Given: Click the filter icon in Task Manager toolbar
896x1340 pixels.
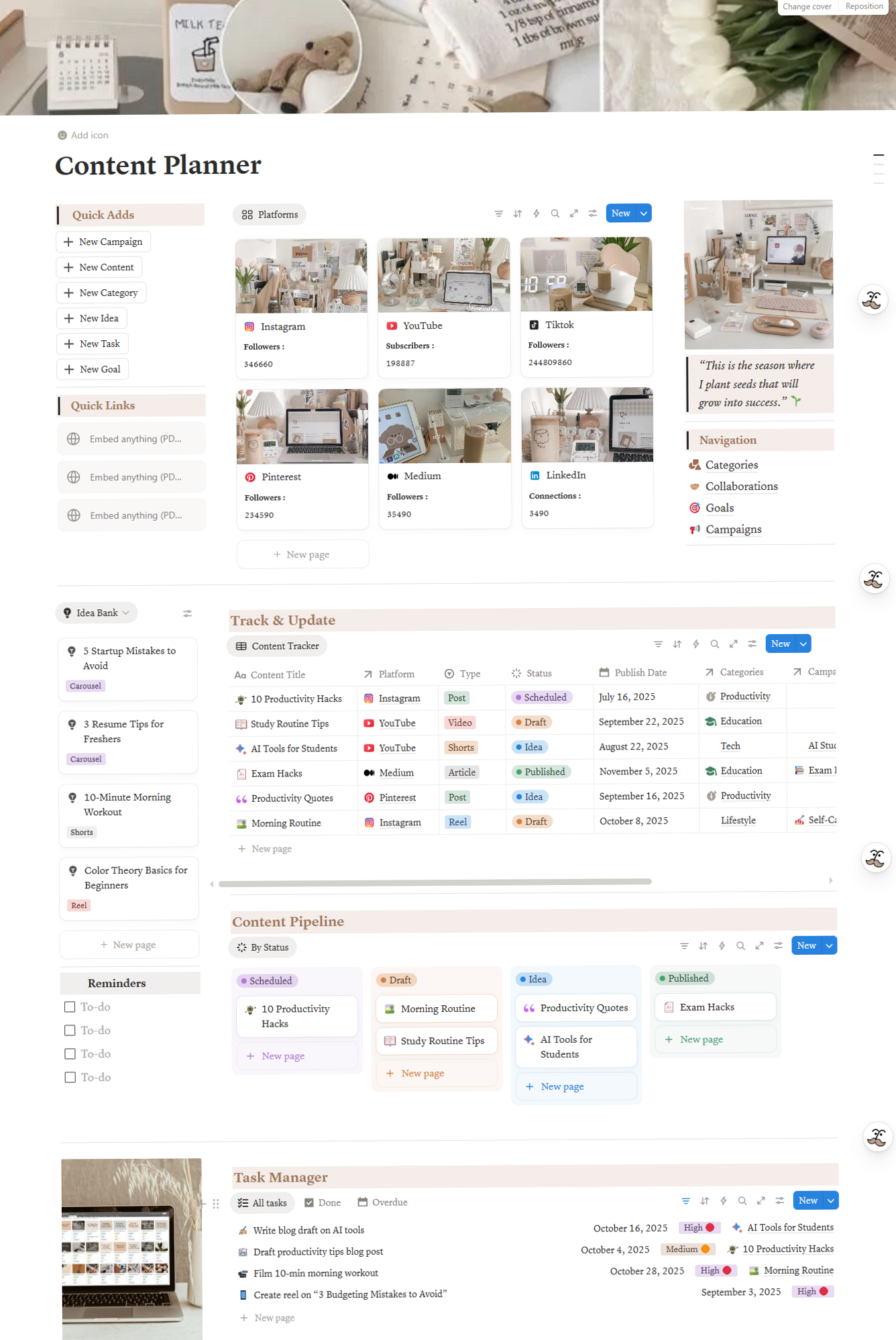Looking at the screenshot, I should [685, 1200].
